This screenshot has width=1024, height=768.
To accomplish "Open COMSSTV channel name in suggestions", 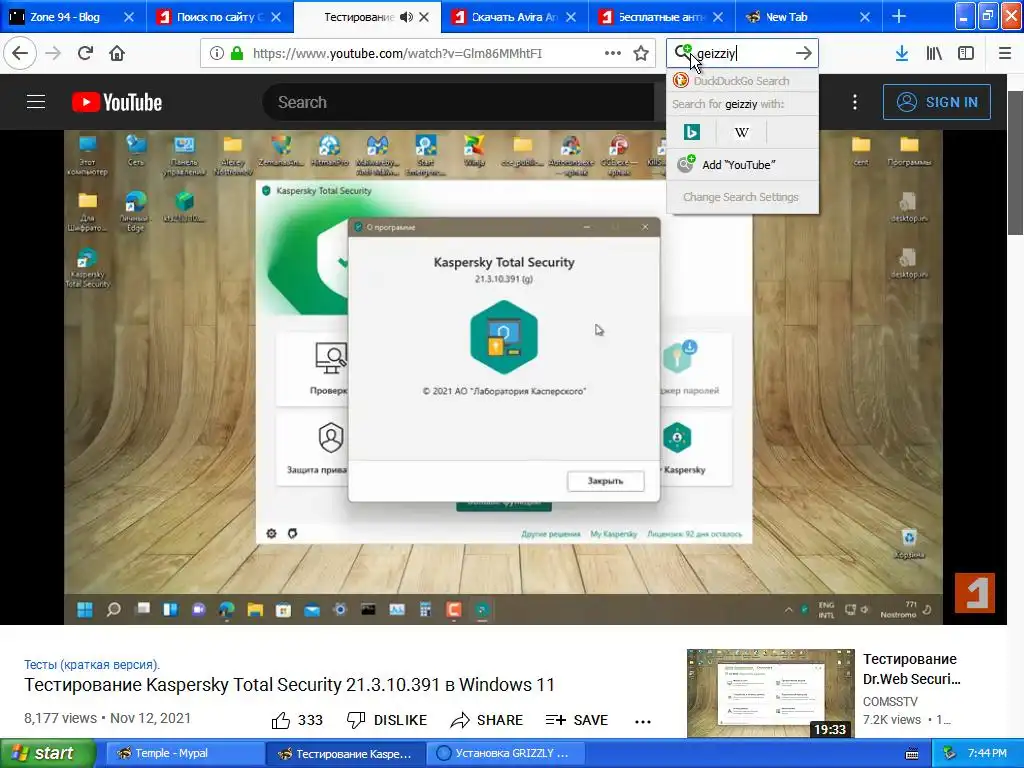I will coord(890,701).
